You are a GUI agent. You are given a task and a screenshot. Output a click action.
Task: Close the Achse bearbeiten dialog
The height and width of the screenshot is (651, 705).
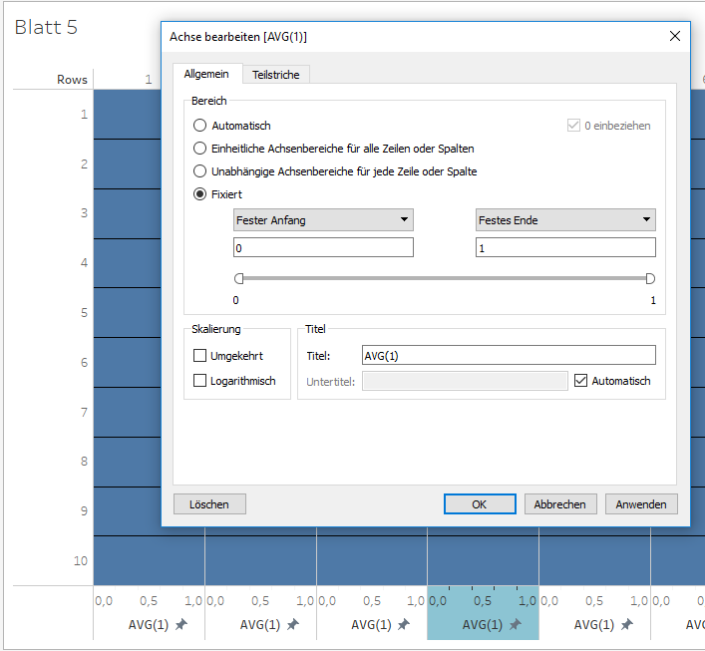click(674, 36)
